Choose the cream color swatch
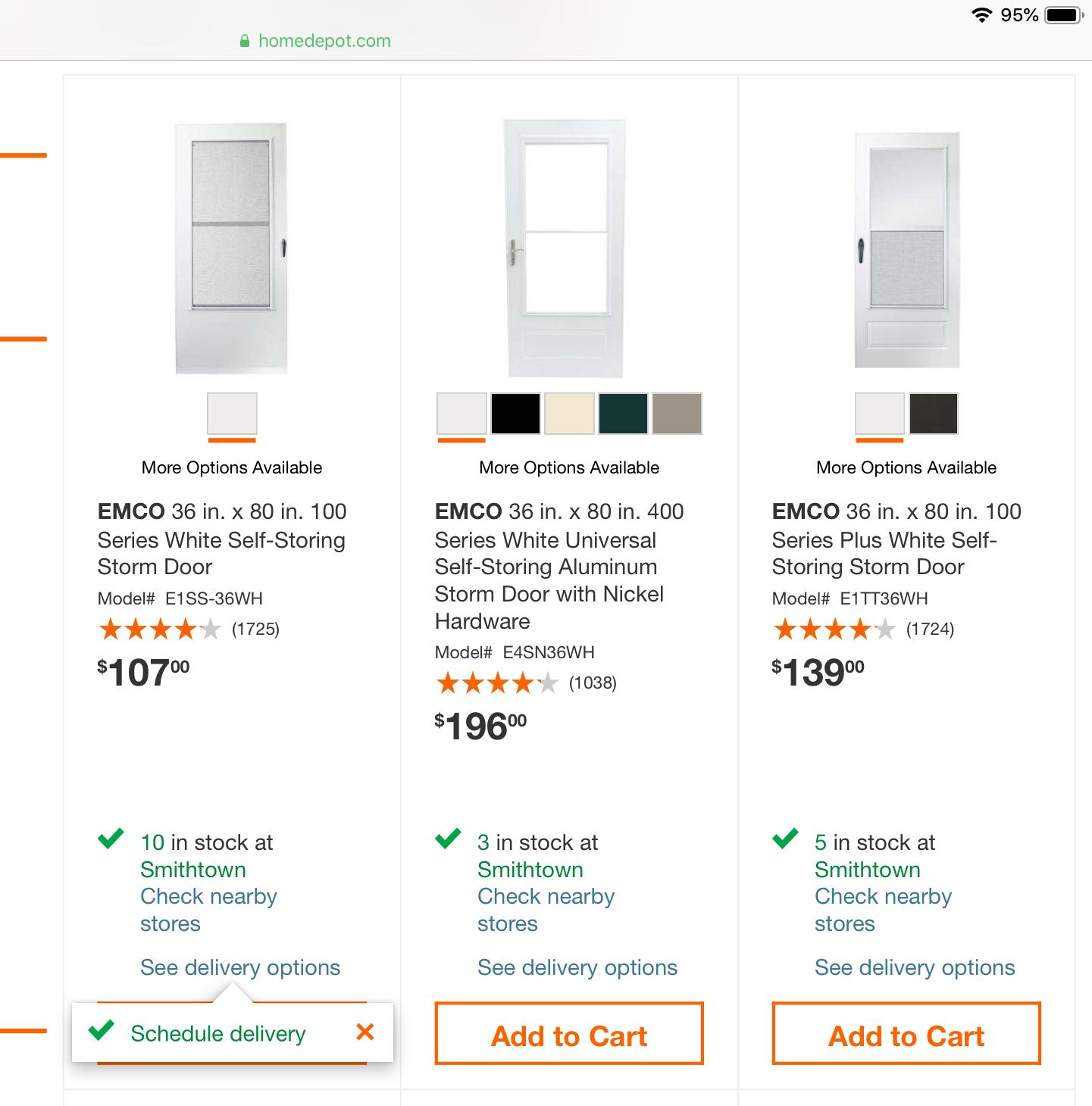 coord(569,413)
